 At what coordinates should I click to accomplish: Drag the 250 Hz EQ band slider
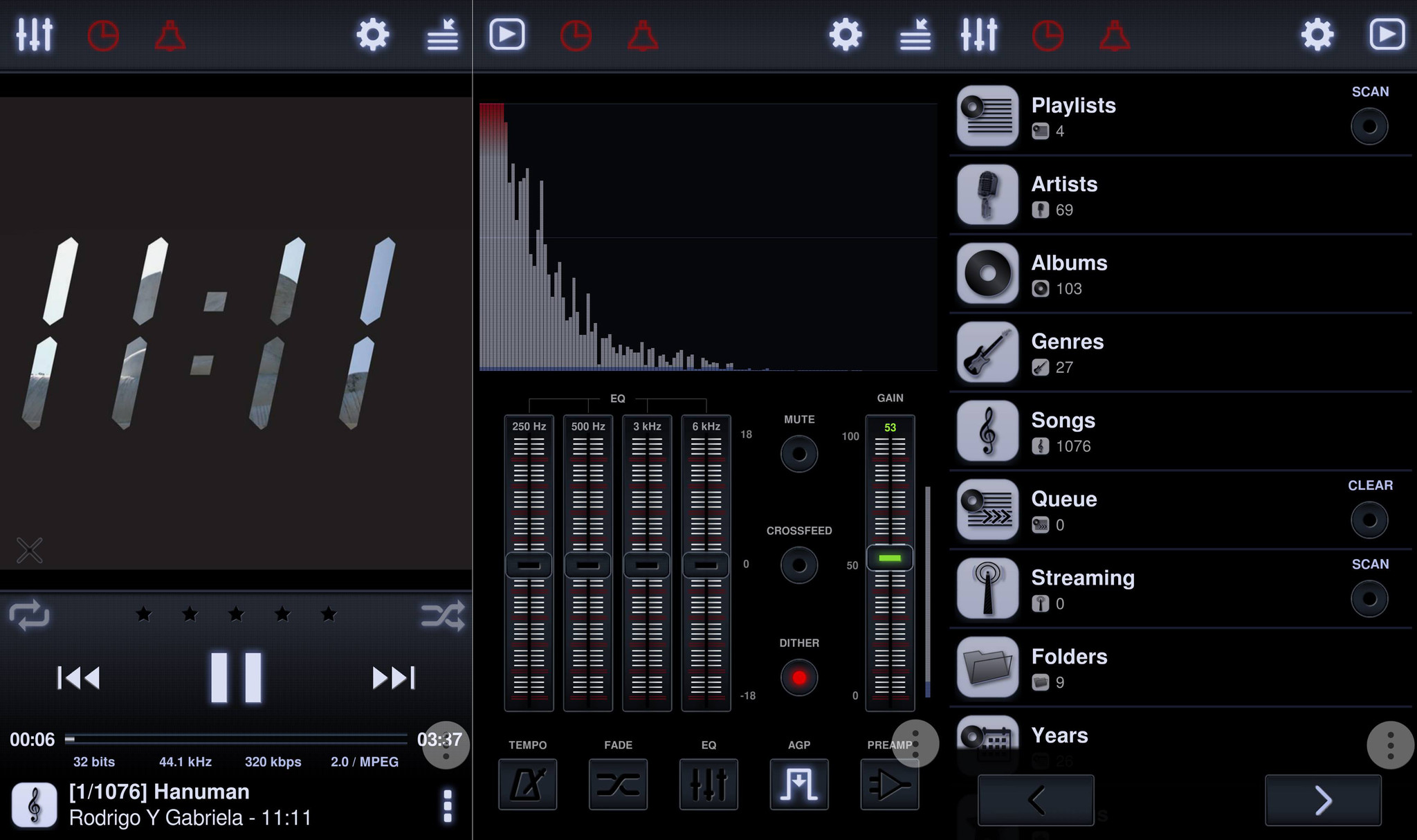pyautogui.click(x=530, y=565)
